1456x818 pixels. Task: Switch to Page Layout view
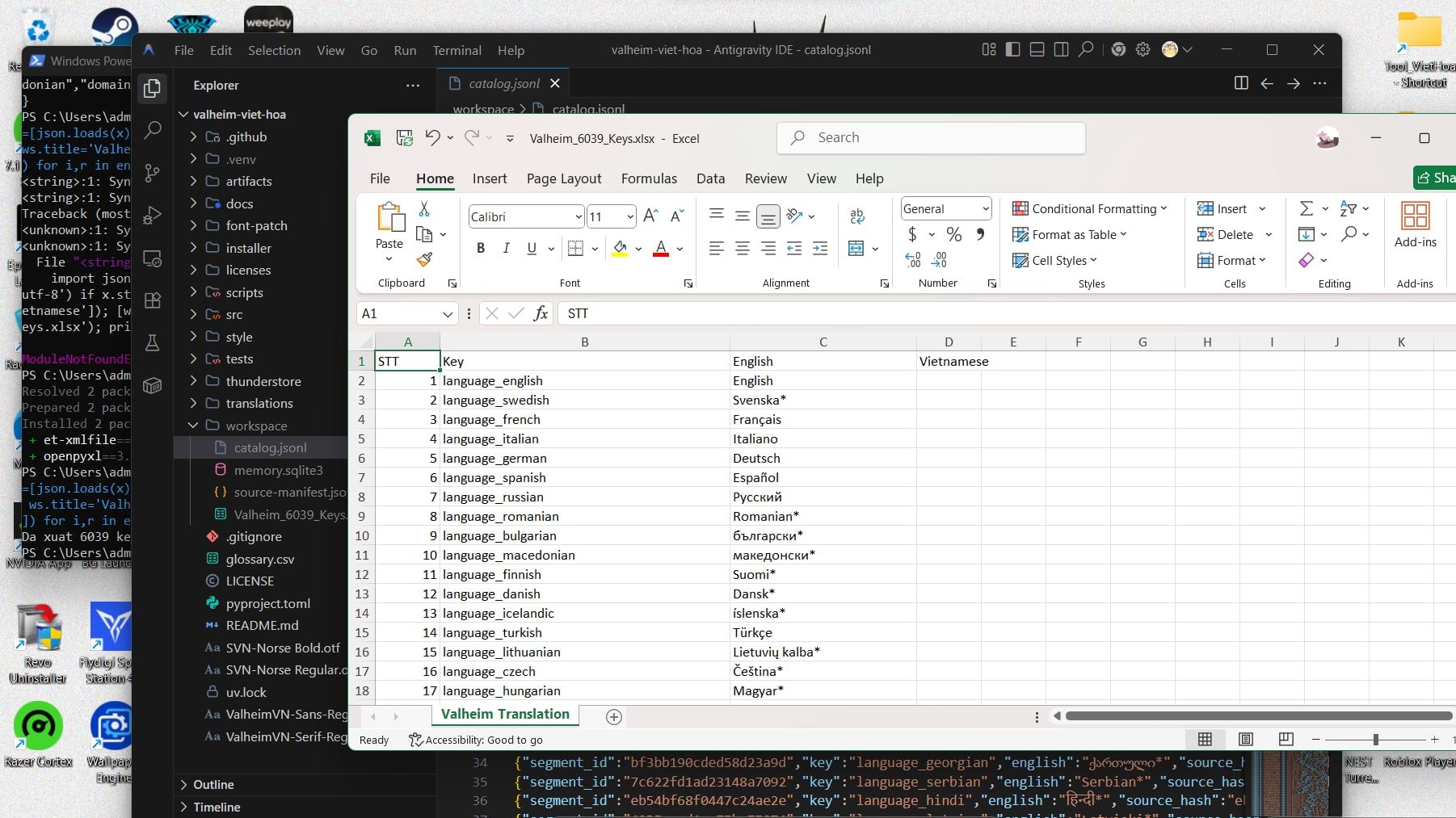1245,739
